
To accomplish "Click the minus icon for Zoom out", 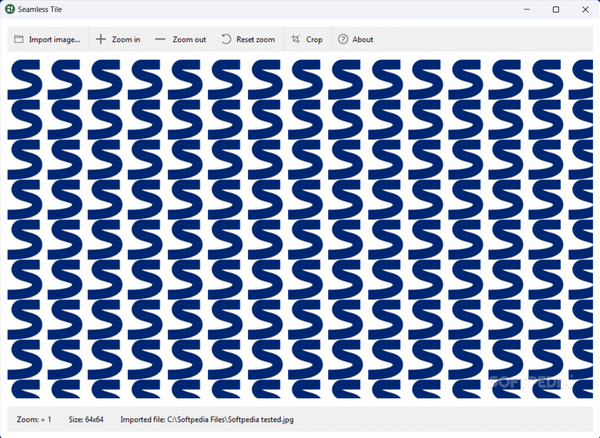I will pyautogui.click(x=160, y=39).
